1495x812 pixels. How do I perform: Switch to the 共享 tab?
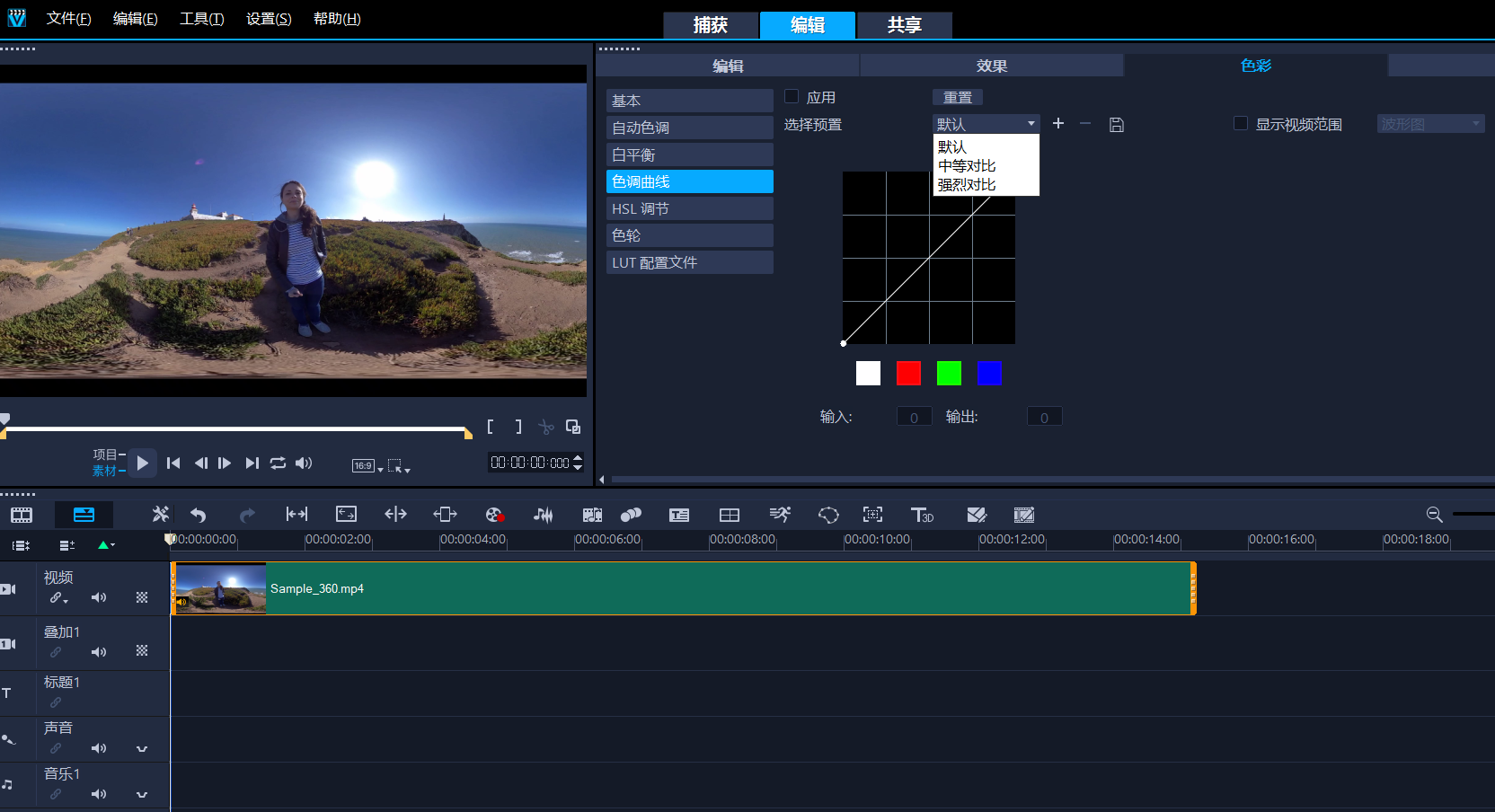(904, 25)
